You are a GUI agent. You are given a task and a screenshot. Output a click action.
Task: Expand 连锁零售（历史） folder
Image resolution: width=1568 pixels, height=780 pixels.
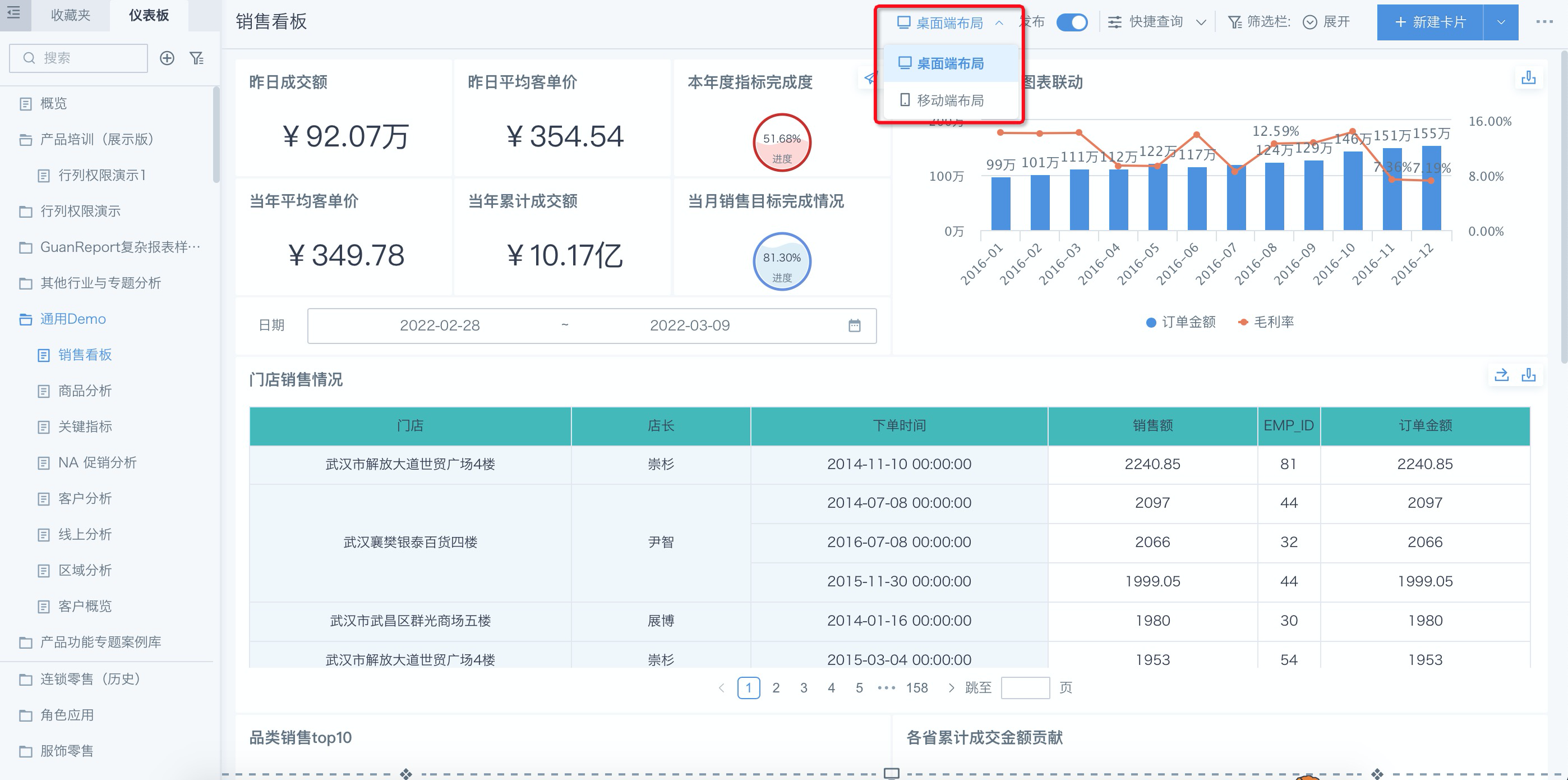[90, 679]
